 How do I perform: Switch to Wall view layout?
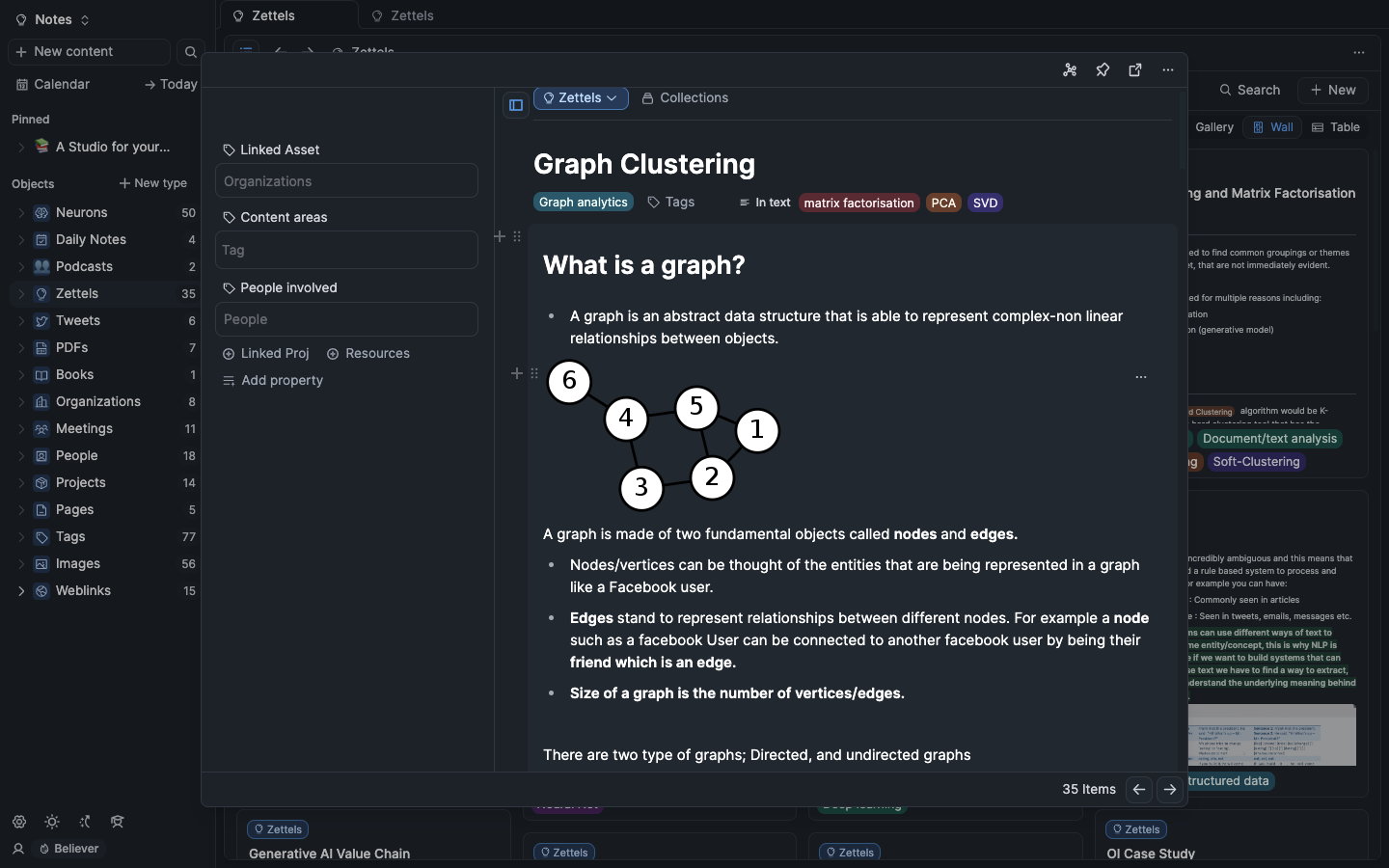[1272, 127]
